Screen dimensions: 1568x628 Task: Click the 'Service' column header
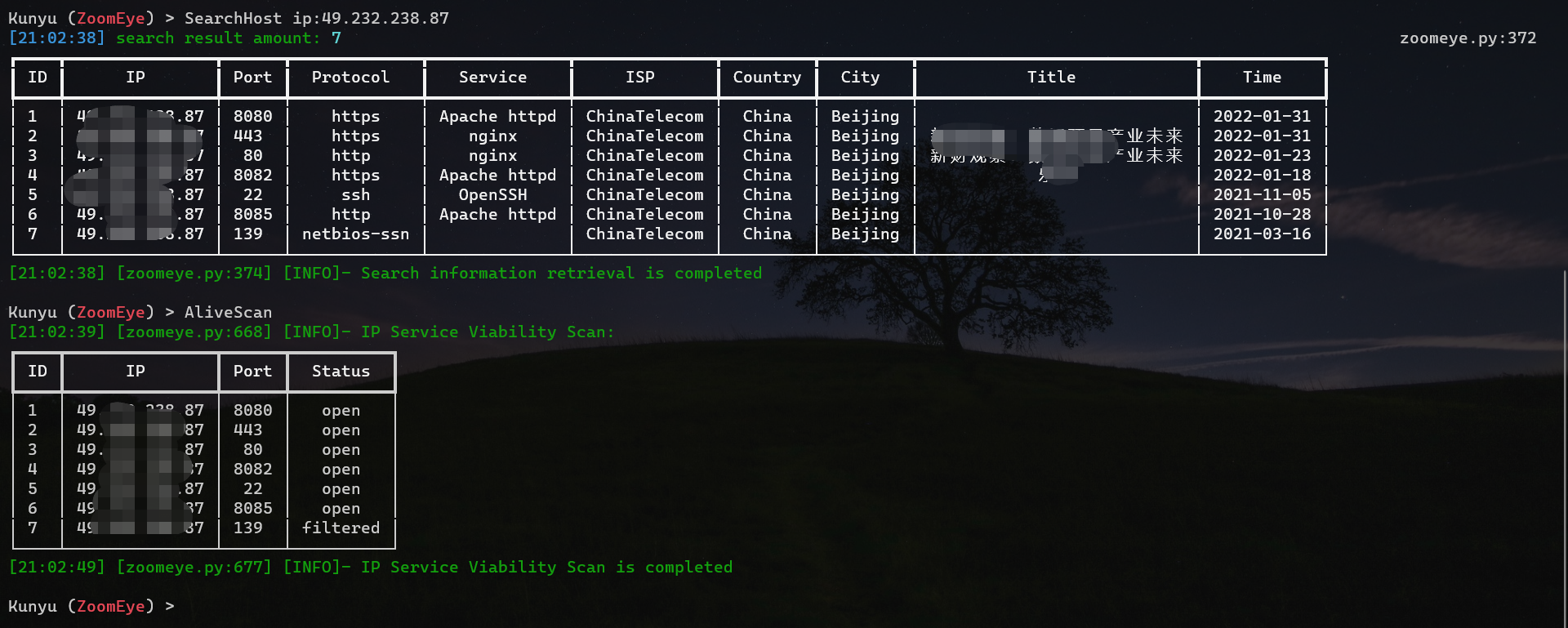[492, 78]
